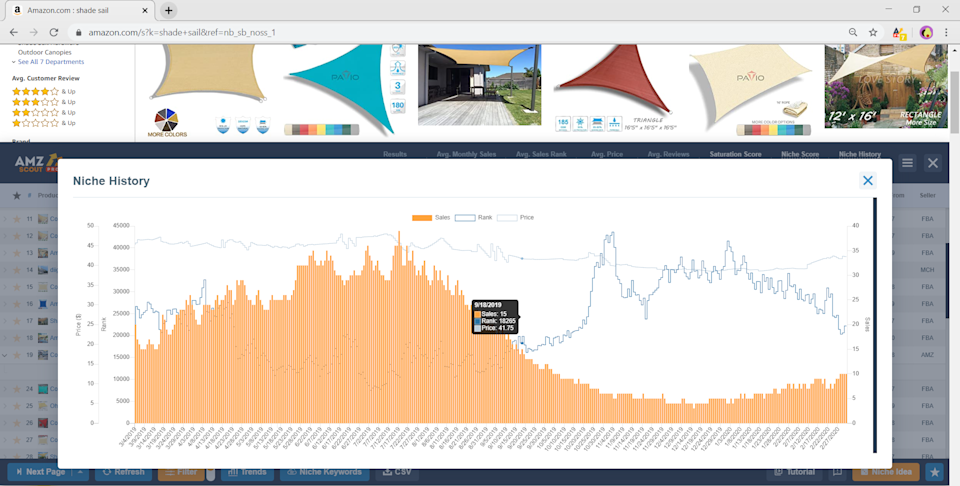Export results with CSV button
This screenshot has width=960, height=486.
397,472
